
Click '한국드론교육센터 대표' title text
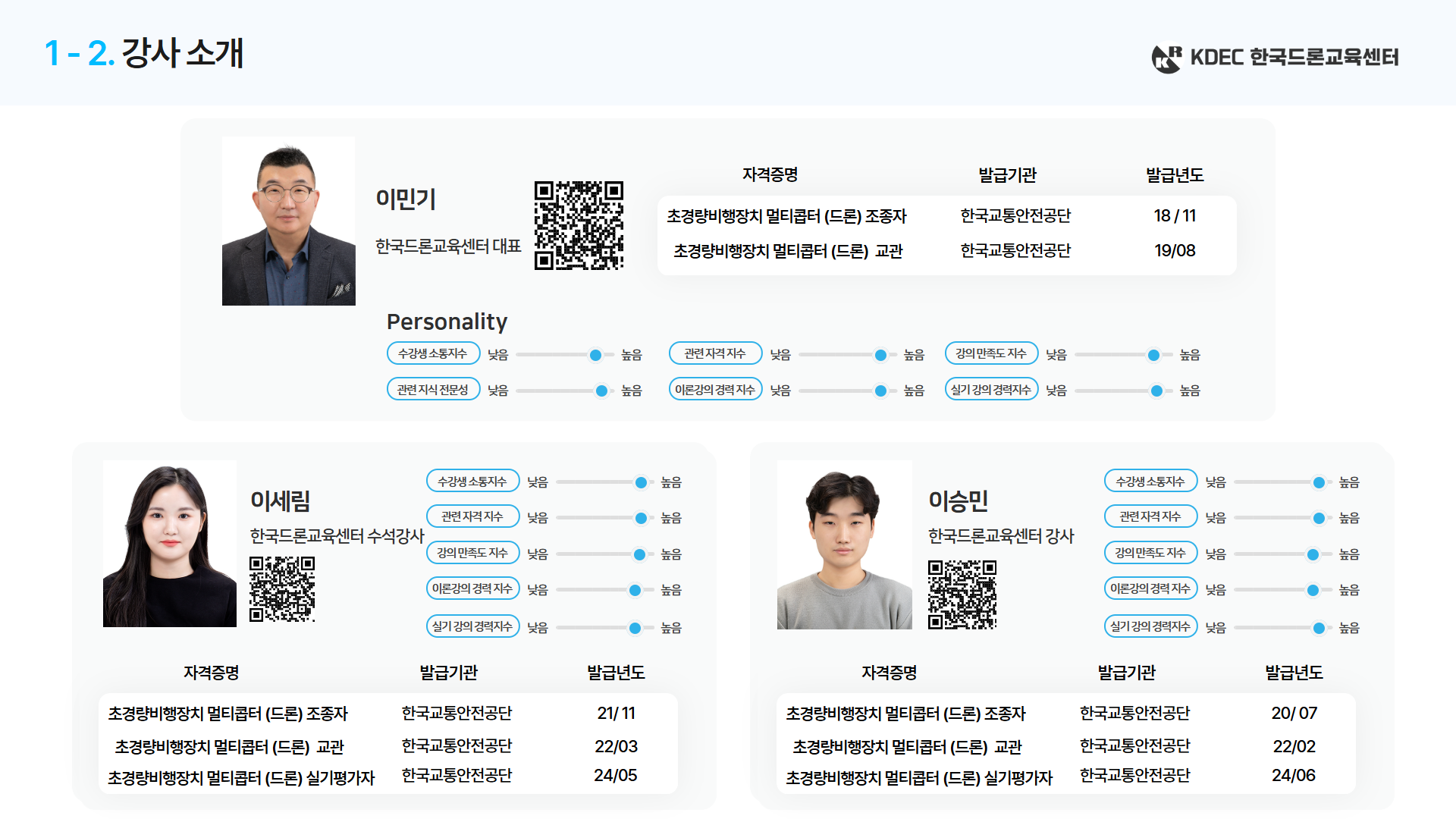coord(448,246)
